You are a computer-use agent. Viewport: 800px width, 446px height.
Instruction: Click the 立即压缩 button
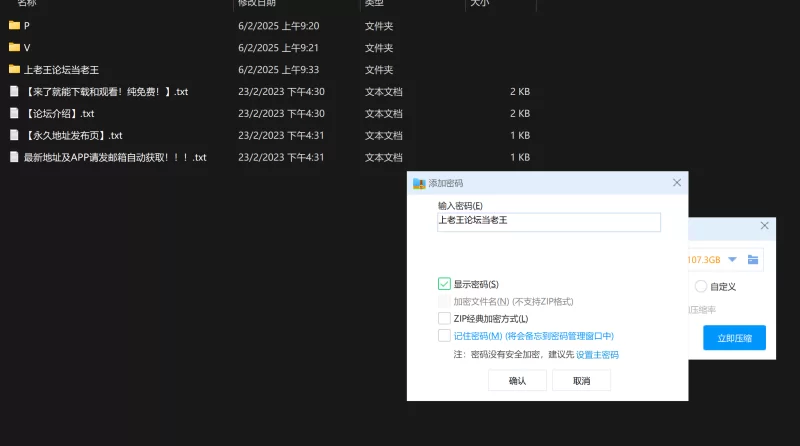[734, 338]
